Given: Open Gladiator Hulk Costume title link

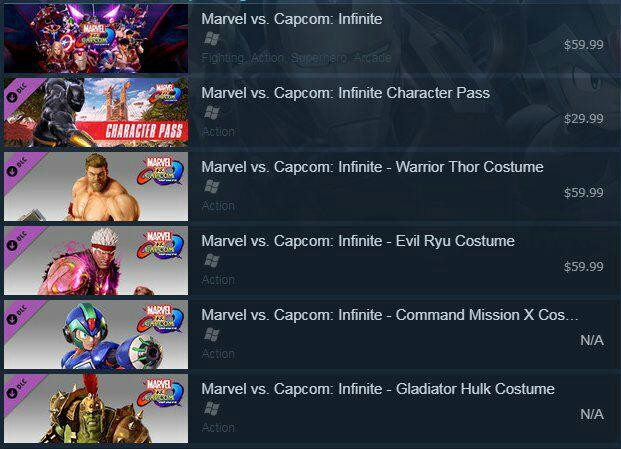Looking at the screenshot, I should (x=378, y=389).
